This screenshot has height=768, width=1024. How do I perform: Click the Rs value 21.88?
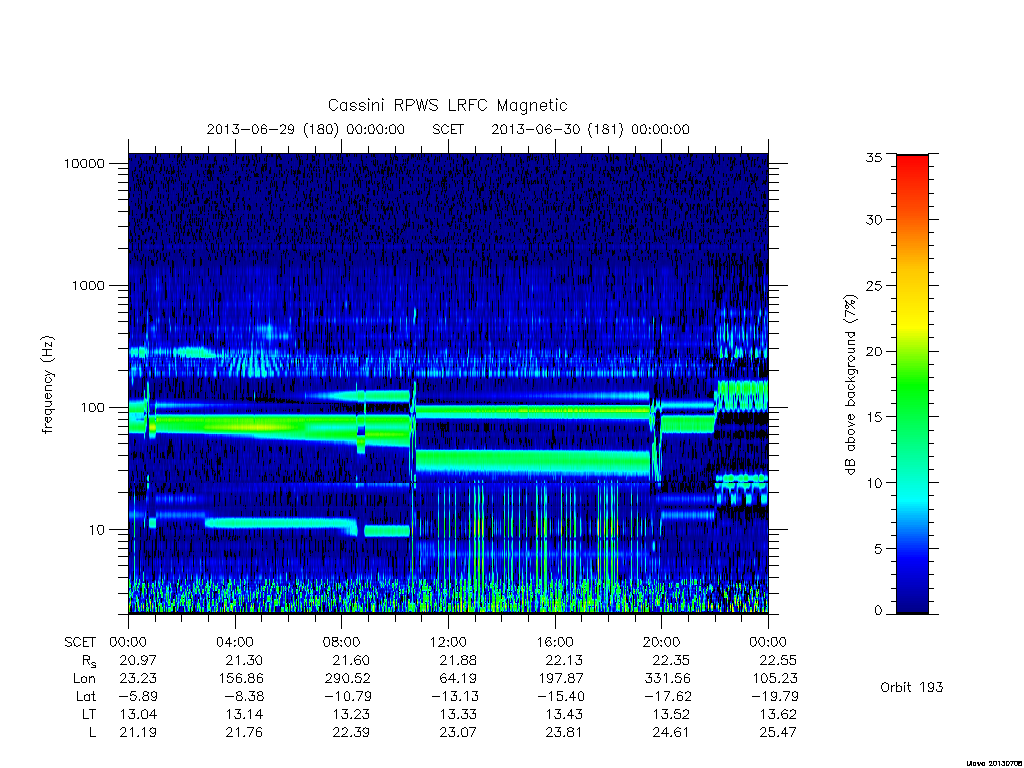point(458,660)
